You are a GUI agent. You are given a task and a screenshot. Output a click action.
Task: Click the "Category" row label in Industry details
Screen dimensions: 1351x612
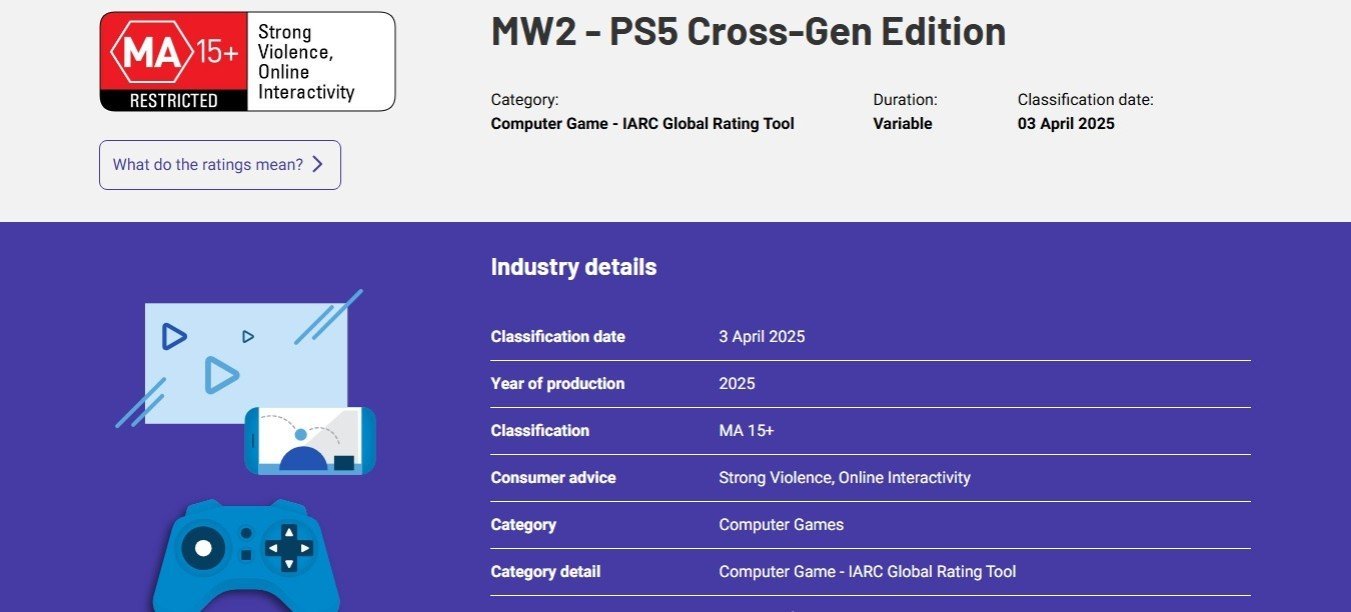pyautogui.click(x=523, y=525)
